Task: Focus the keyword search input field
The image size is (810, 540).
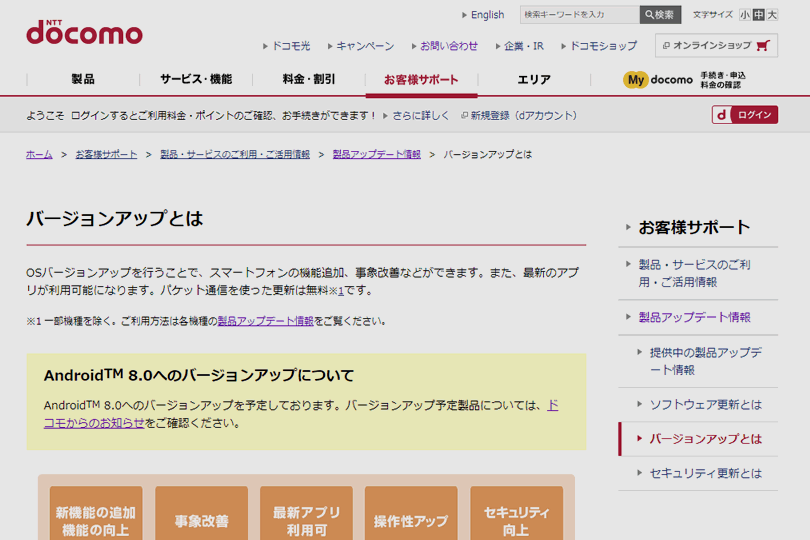Action: point(580,14)
